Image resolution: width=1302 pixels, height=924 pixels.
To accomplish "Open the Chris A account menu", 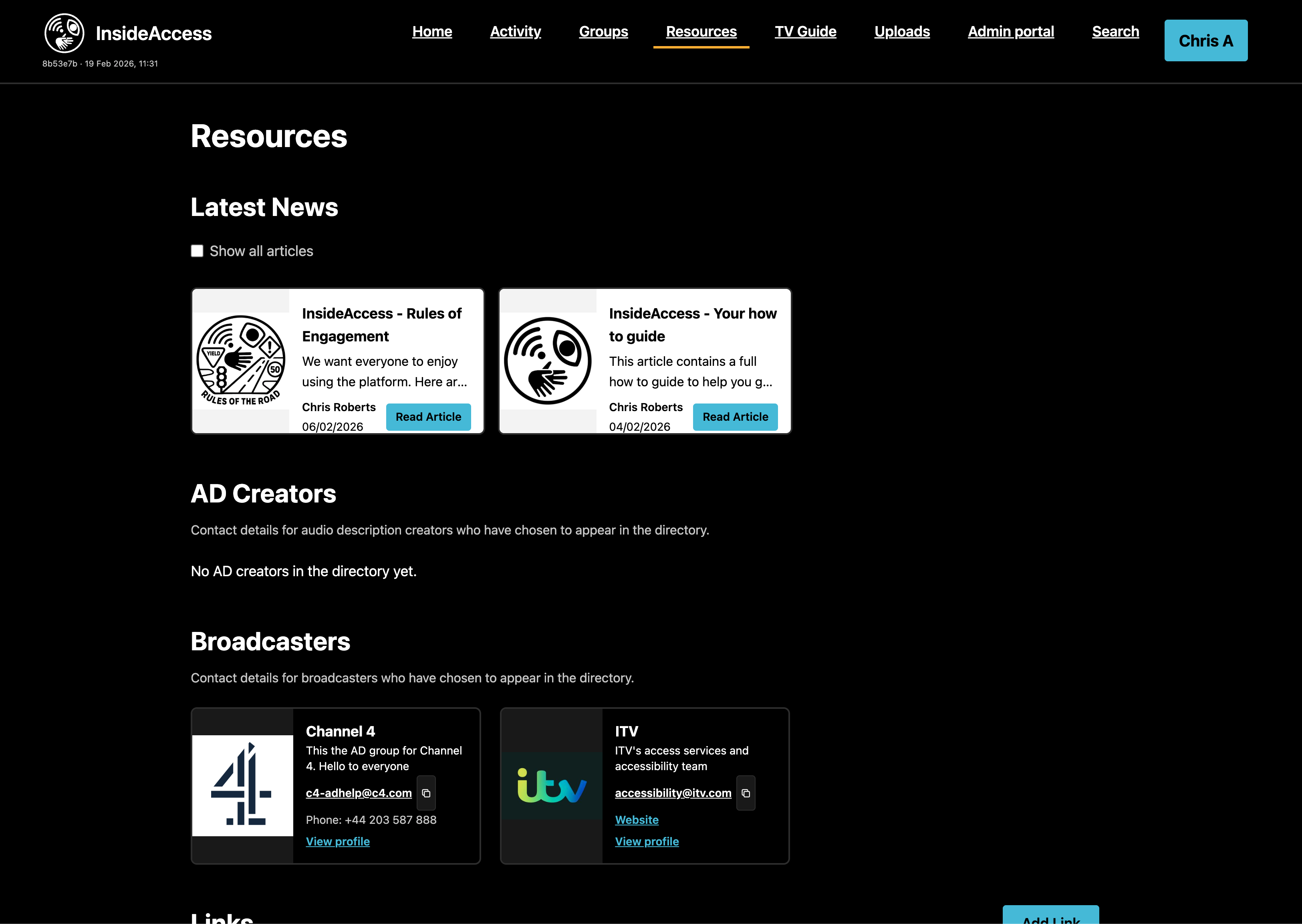I will click(x=1205, y=40).
